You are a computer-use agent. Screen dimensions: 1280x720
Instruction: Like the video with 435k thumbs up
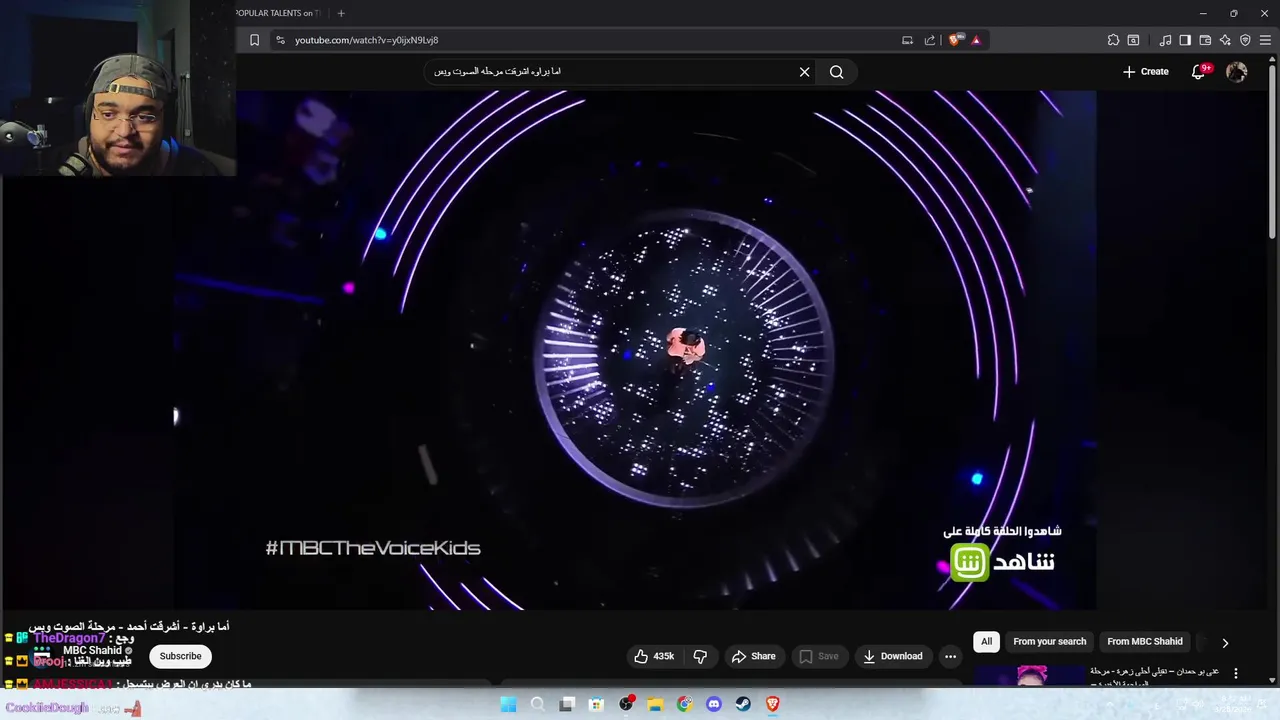653,656
